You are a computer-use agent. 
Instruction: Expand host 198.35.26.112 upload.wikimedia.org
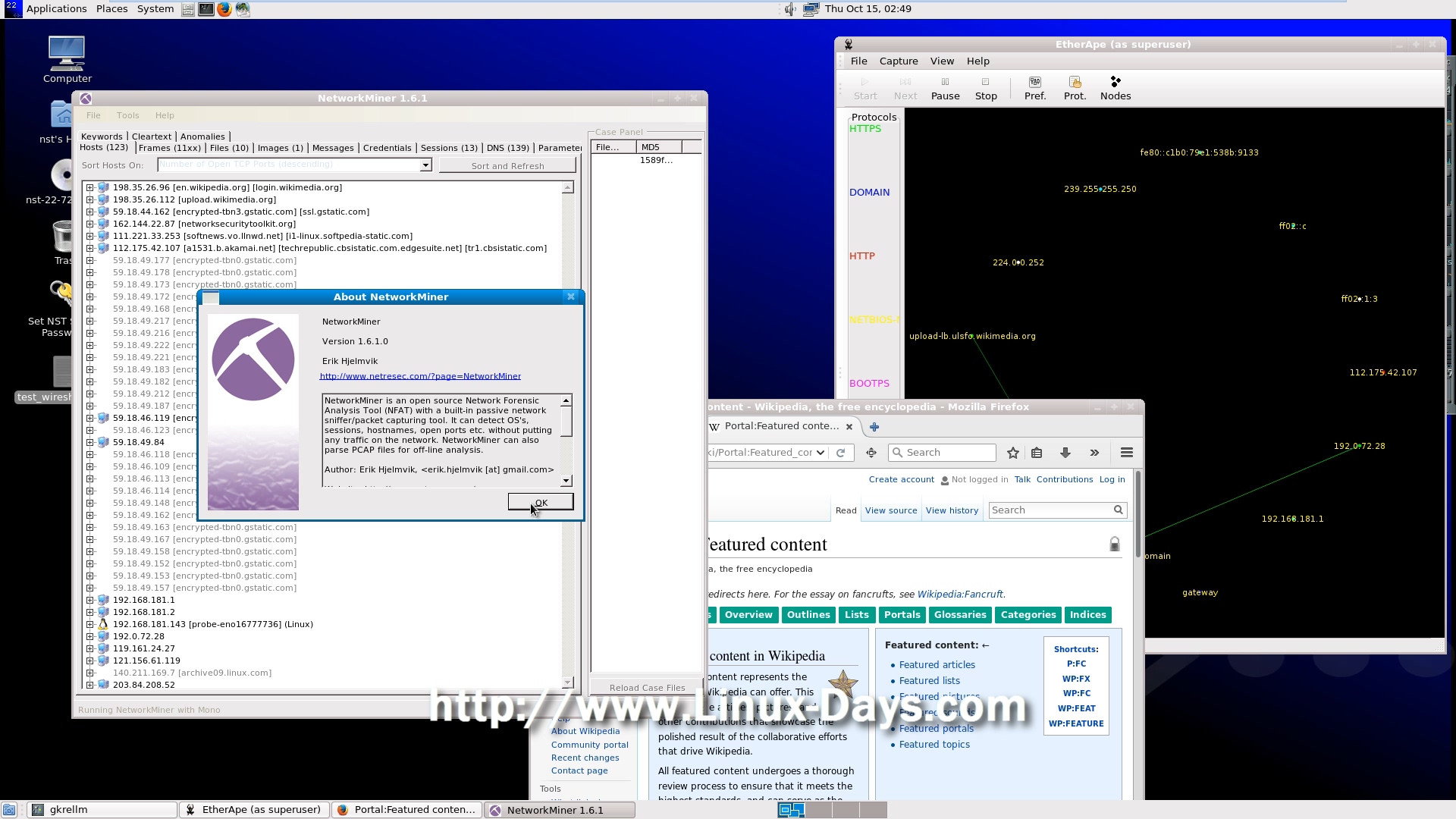tap(89, 199)
